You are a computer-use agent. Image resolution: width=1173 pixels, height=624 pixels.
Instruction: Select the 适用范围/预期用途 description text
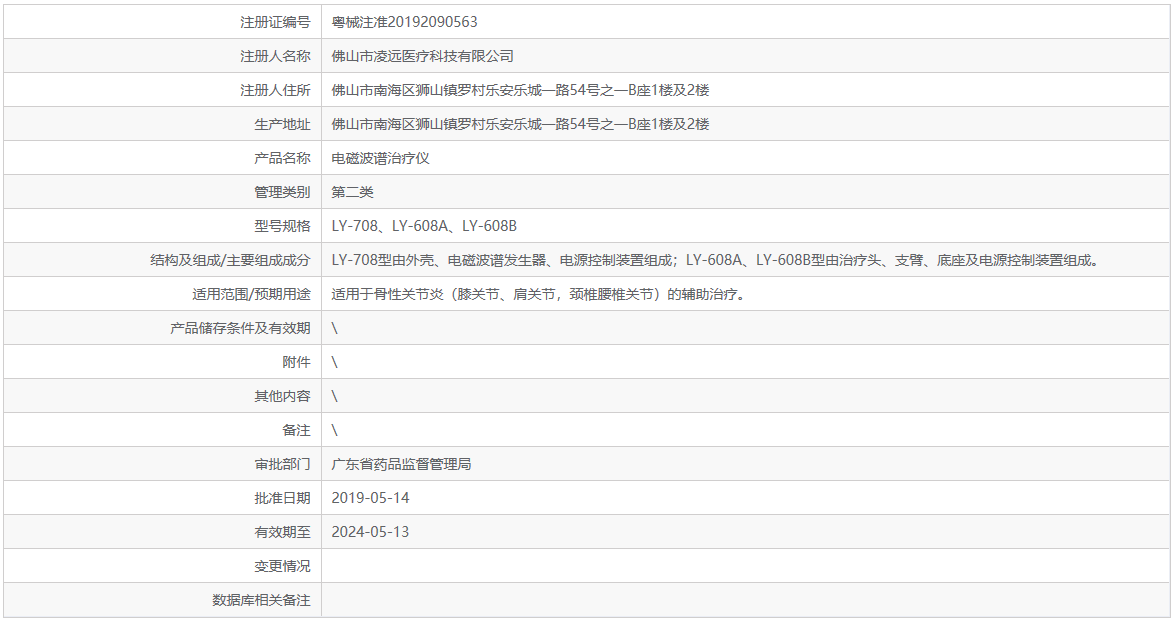(521, 293)
